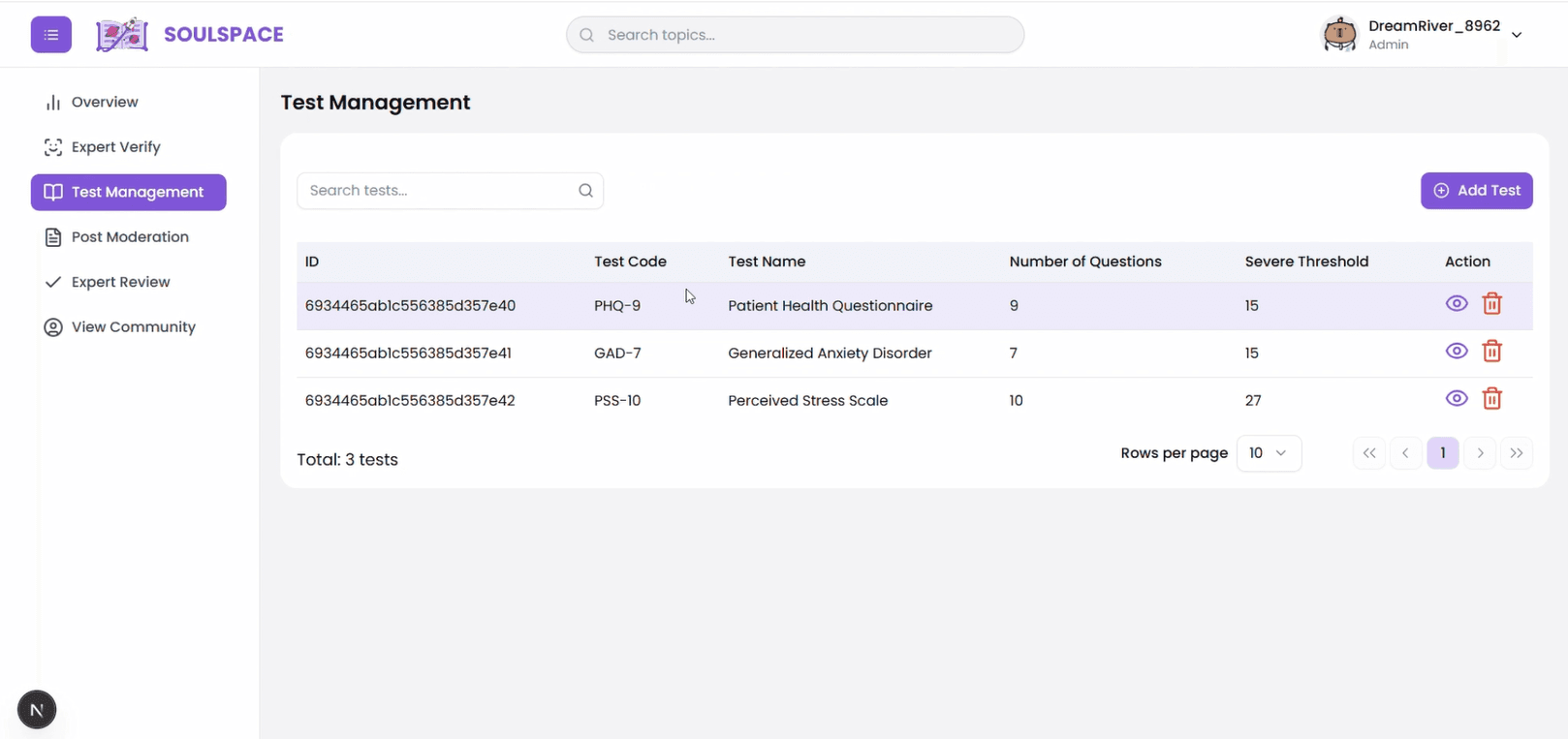This screenshot has width=1568, height=739.
Task: Click the Severe Threshold header
Action: (x=1306, y=262)
